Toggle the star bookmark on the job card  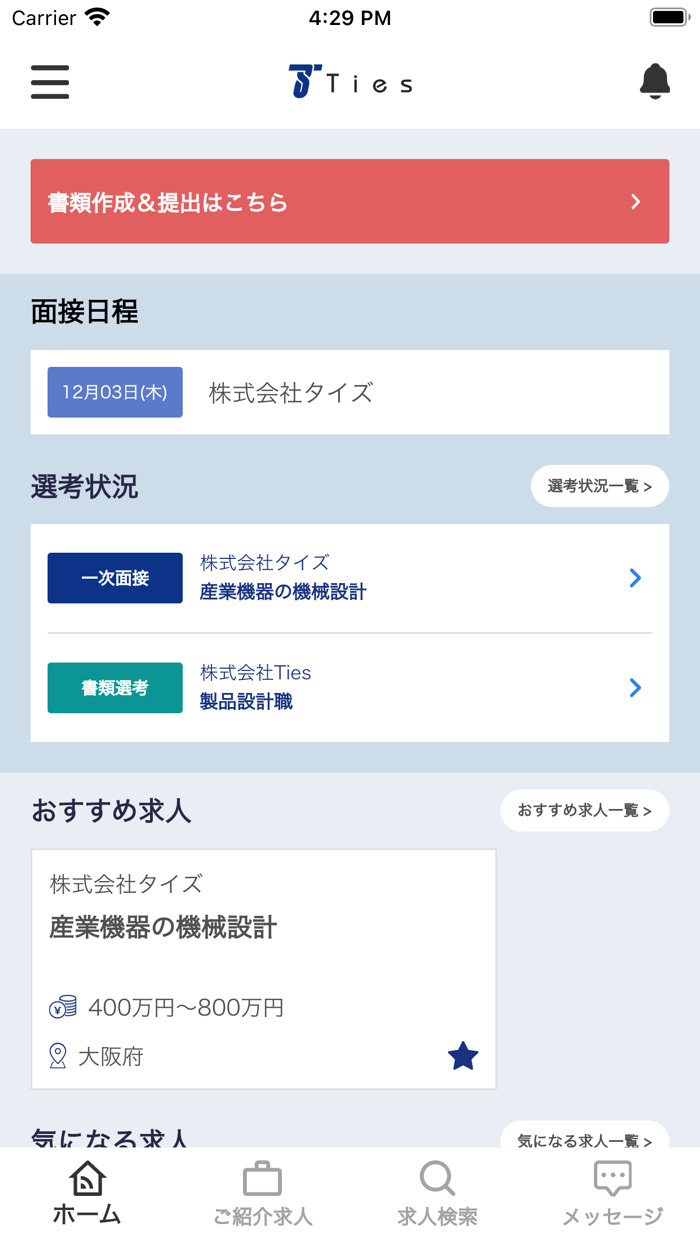462,1055
